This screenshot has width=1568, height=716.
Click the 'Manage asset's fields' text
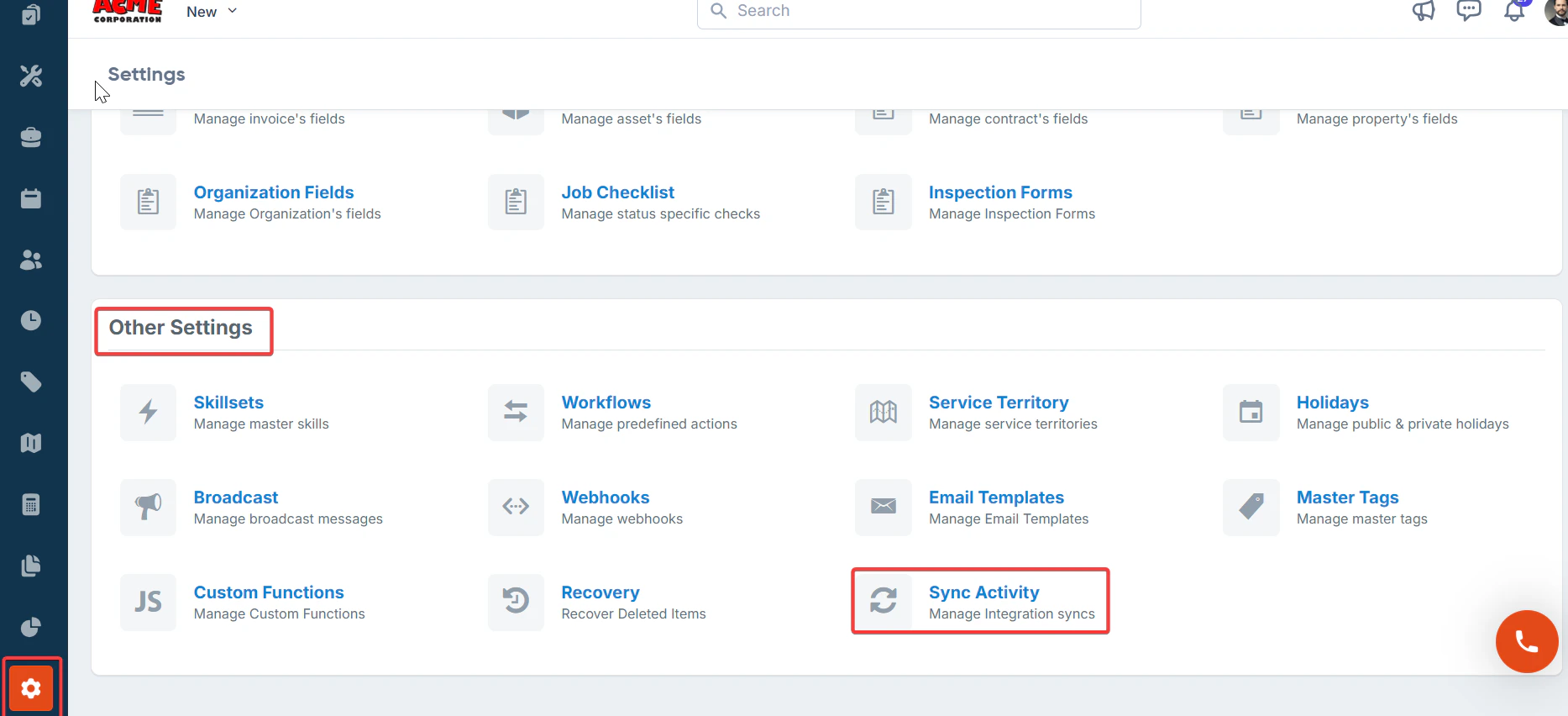click(x=632, y=118)
